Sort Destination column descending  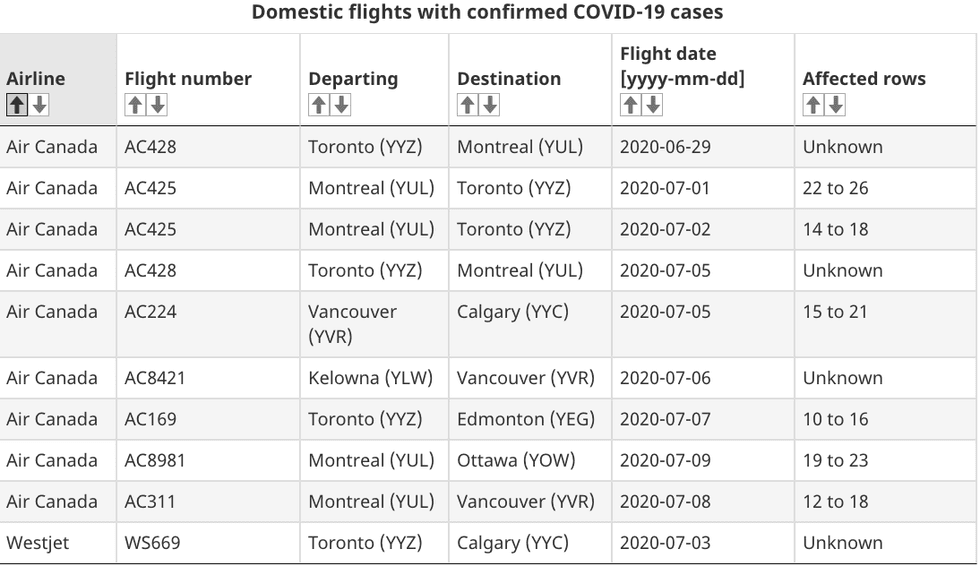click(x=490, y=105)
